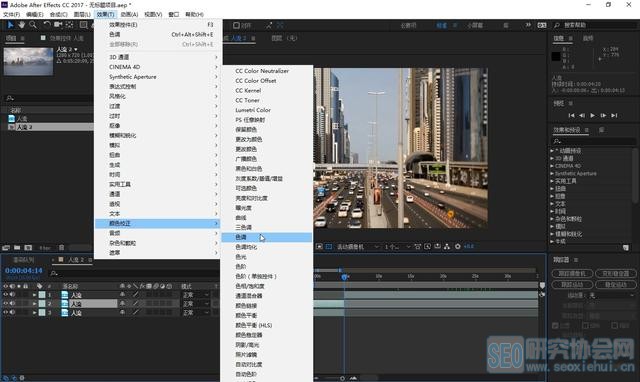
Task: Open the CINEMA 4D effects submenu
Action: [x=158, y=67]
